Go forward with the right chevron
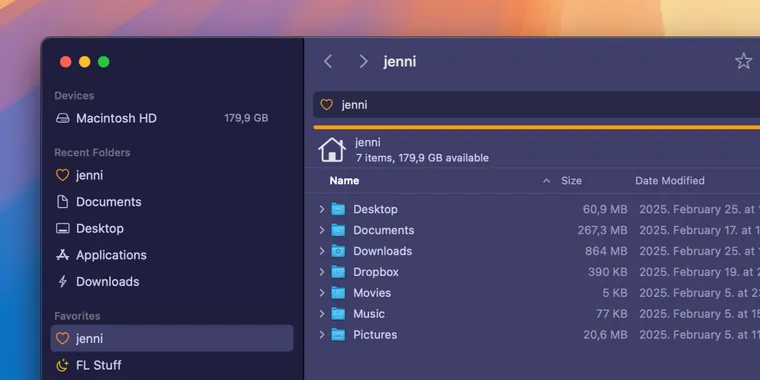The image size is (760, 380). tap(363, 62)
